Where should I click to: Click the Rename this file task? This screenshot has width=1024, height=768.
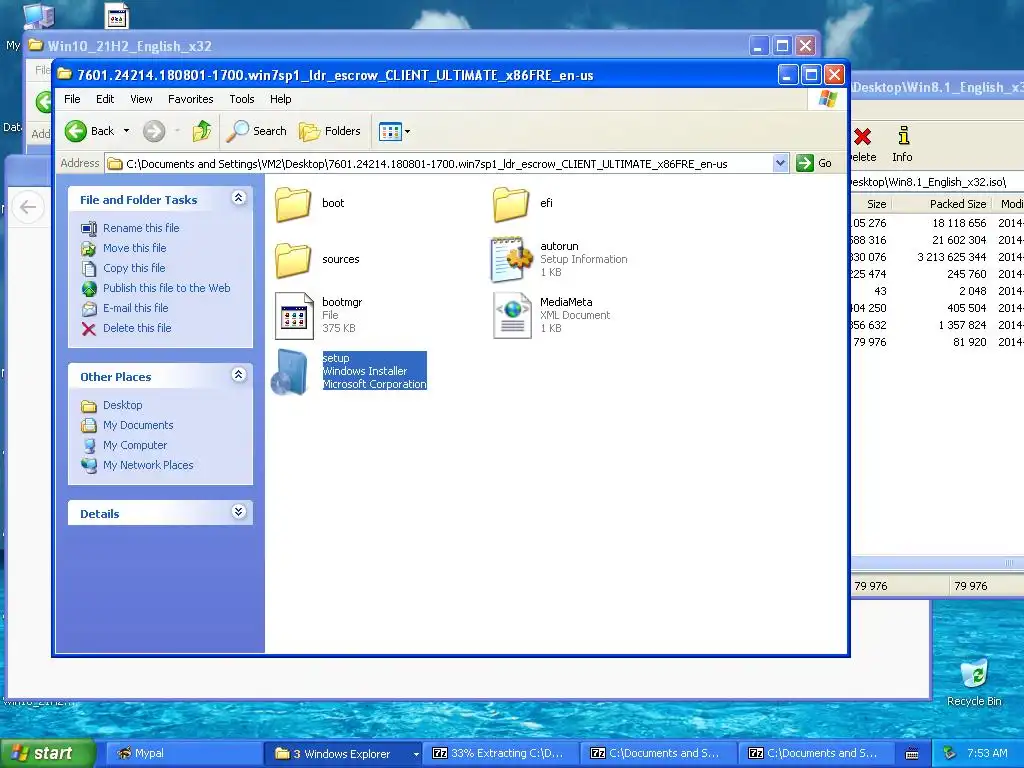click(141, 228)
